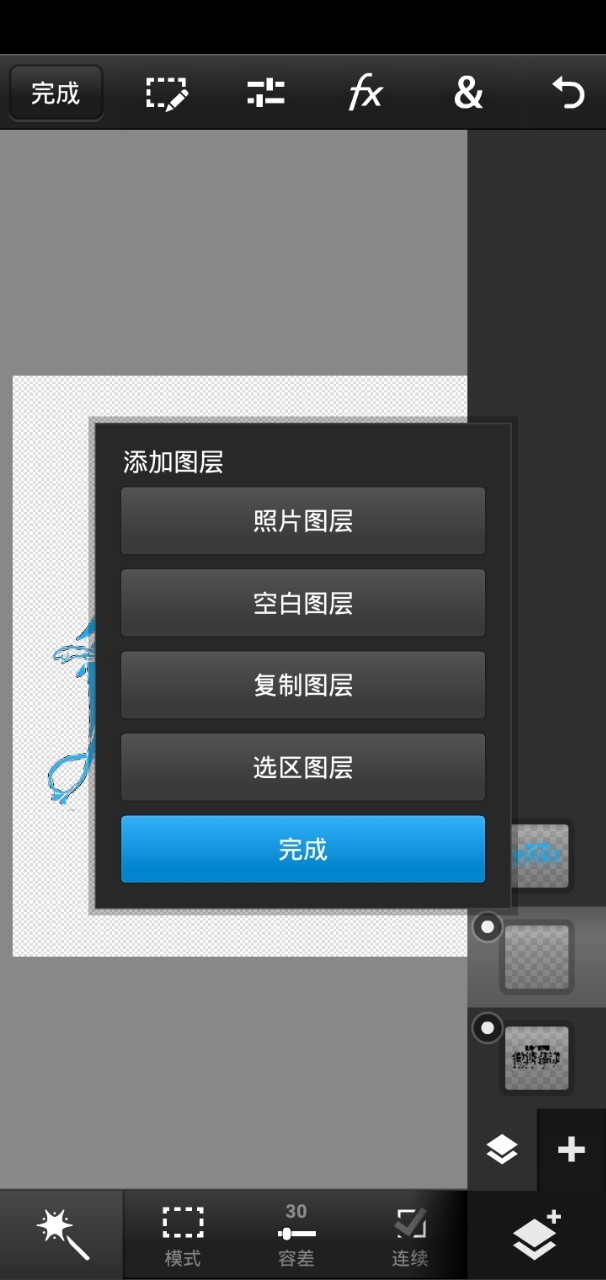
Task: Tap the blue 完成 button in the dialog
Action: 303,849
